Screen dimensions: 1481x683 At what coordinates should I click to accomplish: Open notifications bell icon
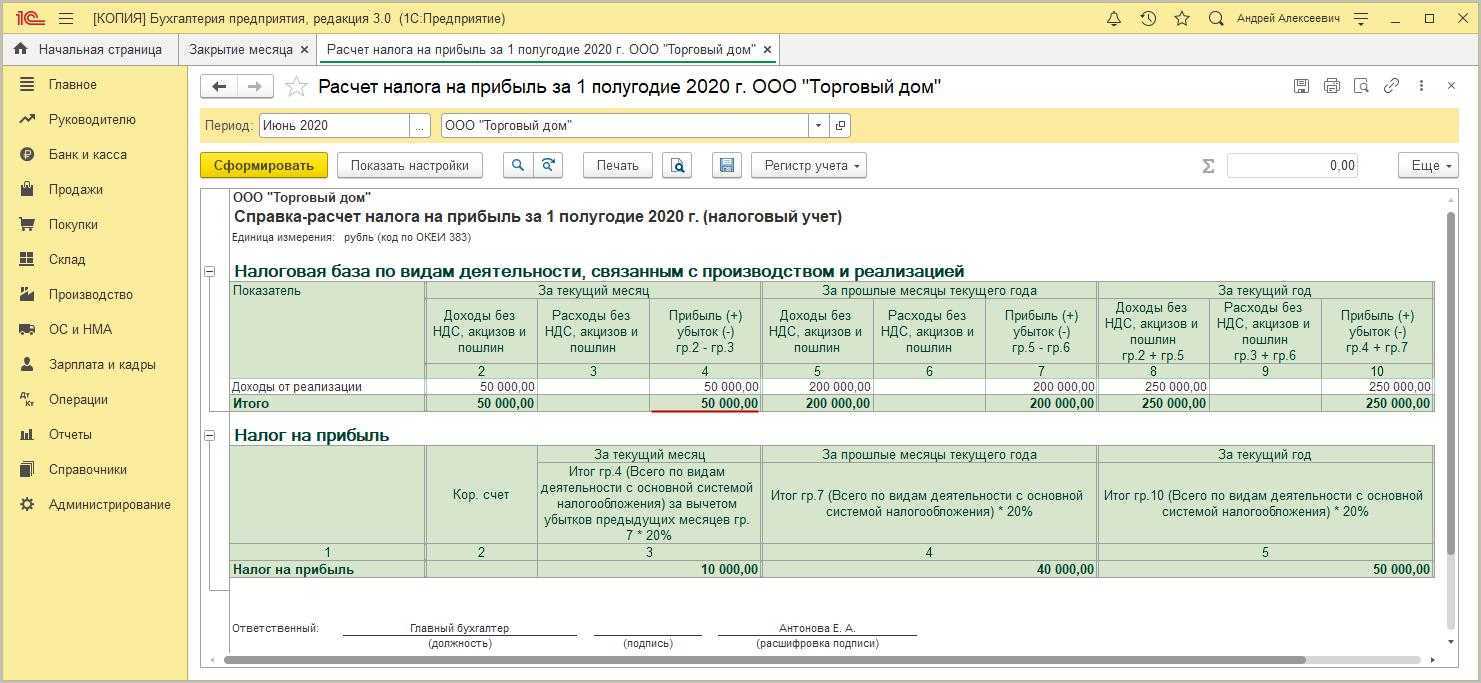1114,18
